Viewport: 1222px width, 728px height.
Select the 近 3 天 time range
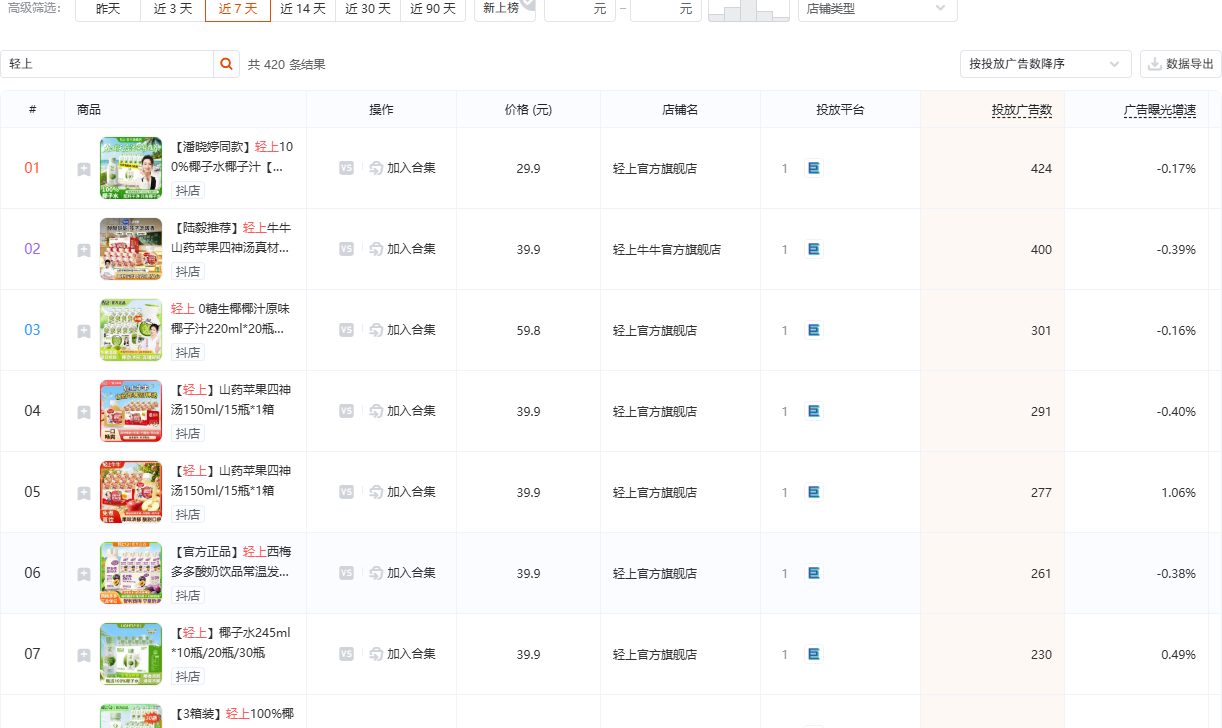[x=173, y=9]
